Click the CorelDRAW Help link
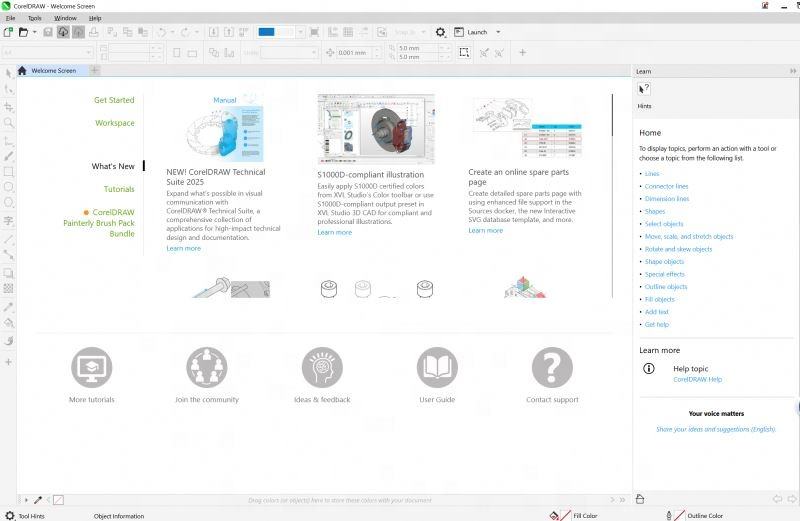 point(697,379)
